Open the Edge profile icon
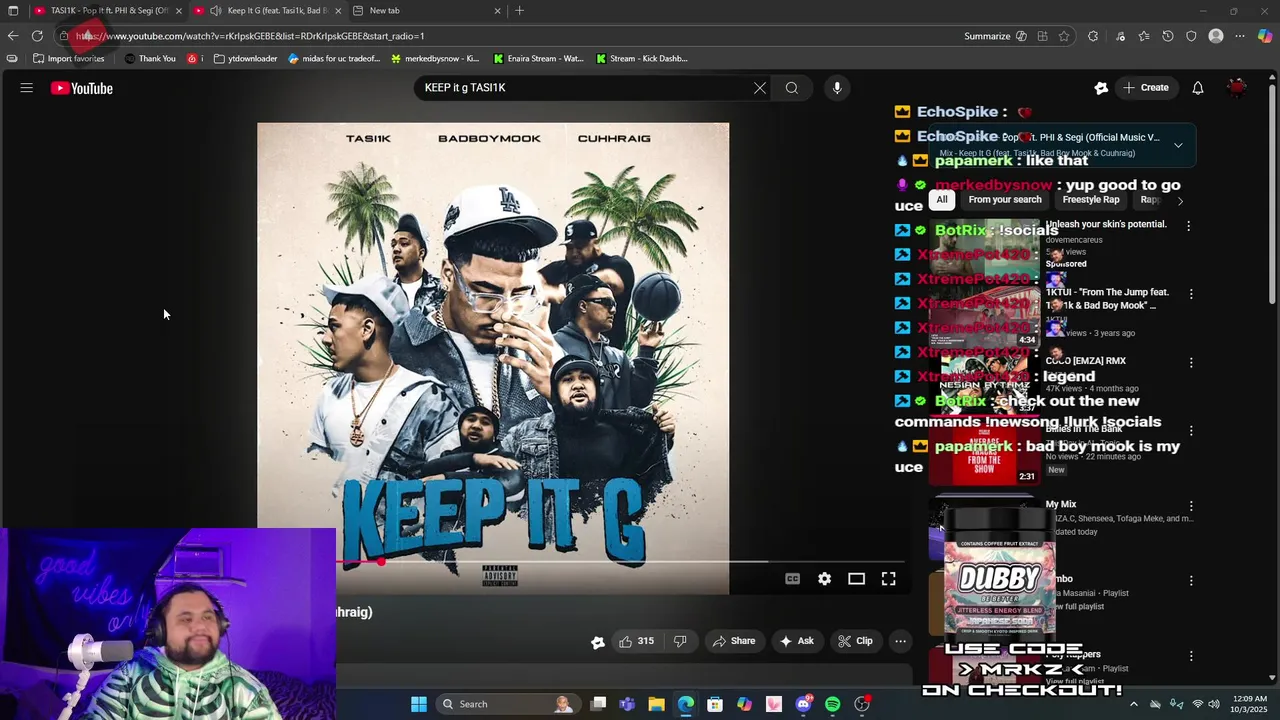Image resolution: width=1280 pixels, height=720 pixels. [x=1216, y=36]
